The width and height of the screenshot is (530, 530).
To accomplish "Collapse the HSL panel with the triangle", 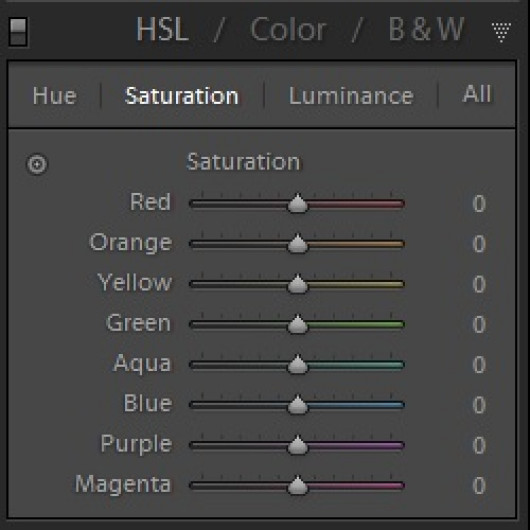I will click(501, 32).
